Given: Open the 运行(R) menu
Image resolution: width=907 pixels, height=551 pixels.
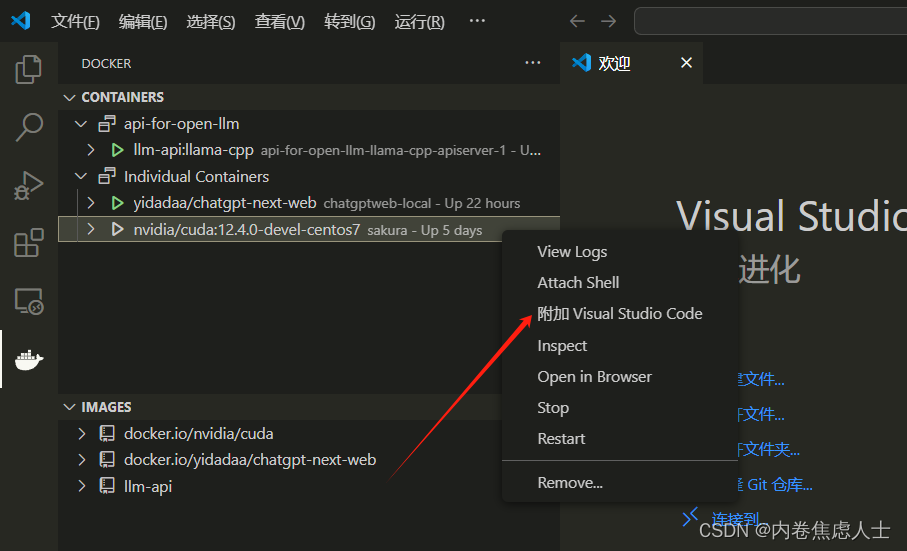Looking at the screenshot, I should (419, 22).
